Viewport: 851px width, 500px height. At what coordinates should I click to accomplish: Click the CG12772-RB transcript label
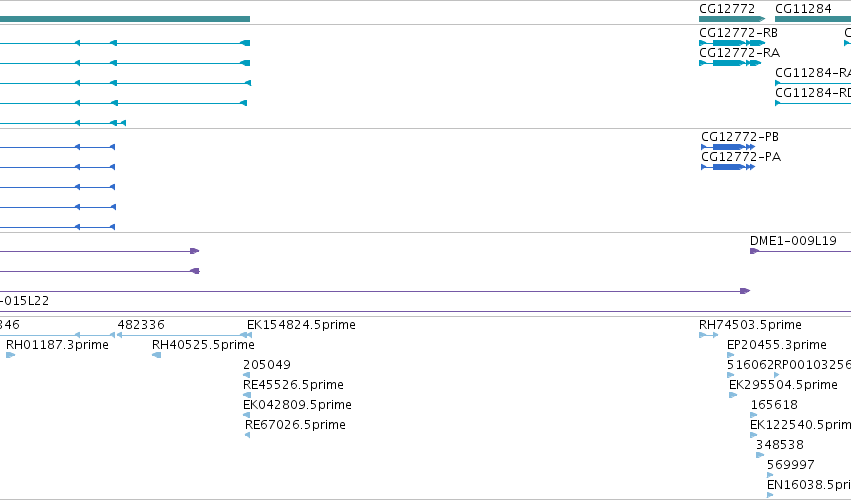(x=739, y=33)
